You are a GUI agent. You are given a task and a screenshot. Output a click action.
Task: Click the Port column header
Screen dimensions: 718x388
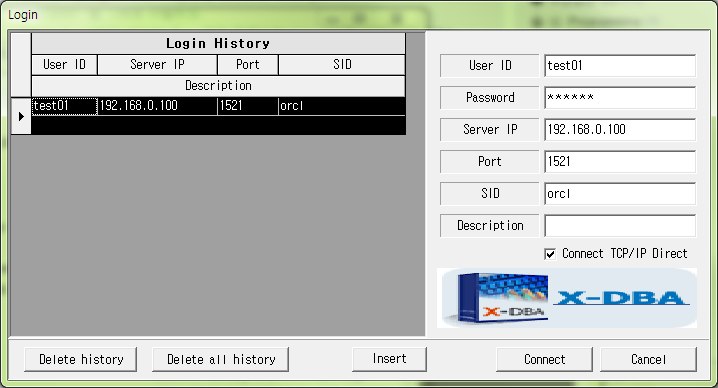[x=248, y=65]
